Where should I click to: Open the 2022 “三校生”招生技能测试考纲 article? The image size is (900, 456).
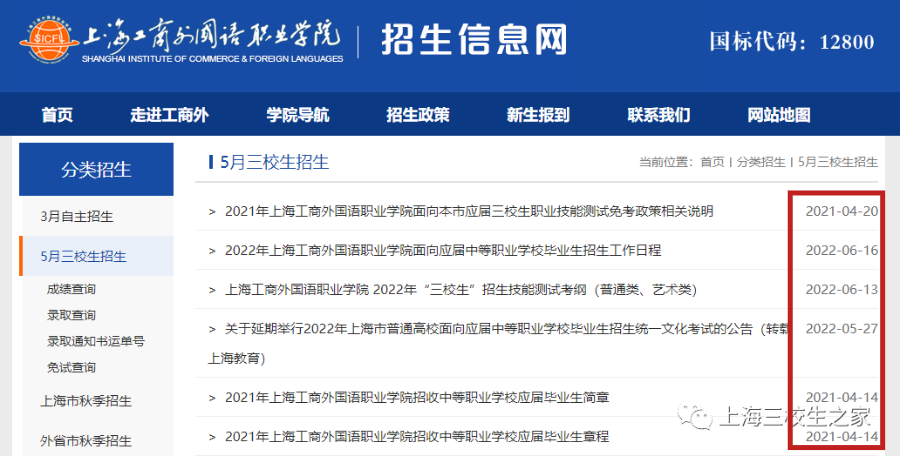461,289
